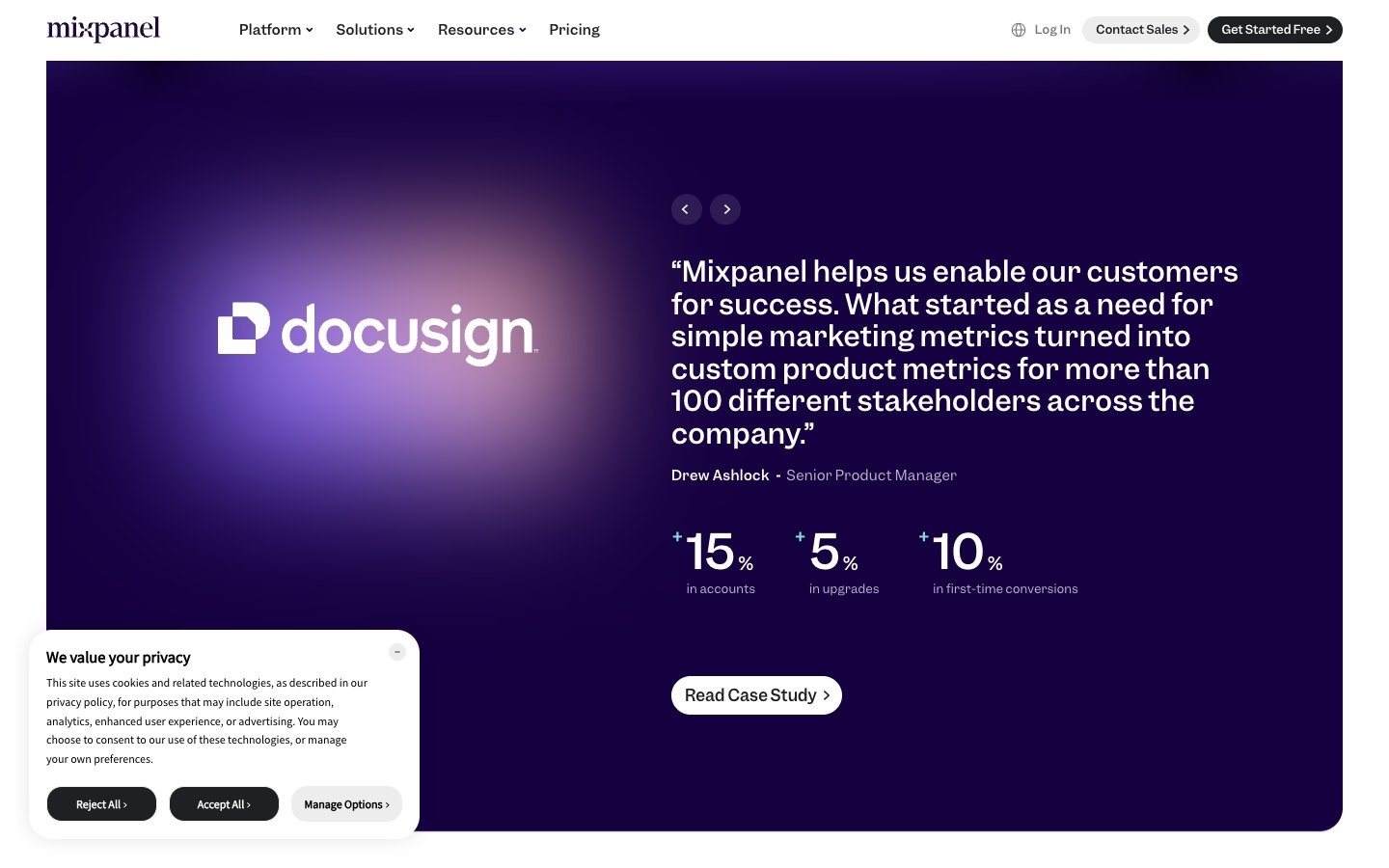Image resolution: width=1389 pixels, height=868 pixels.
Task: Click Drew Ashlock's name
Action: tap(720, 475)
